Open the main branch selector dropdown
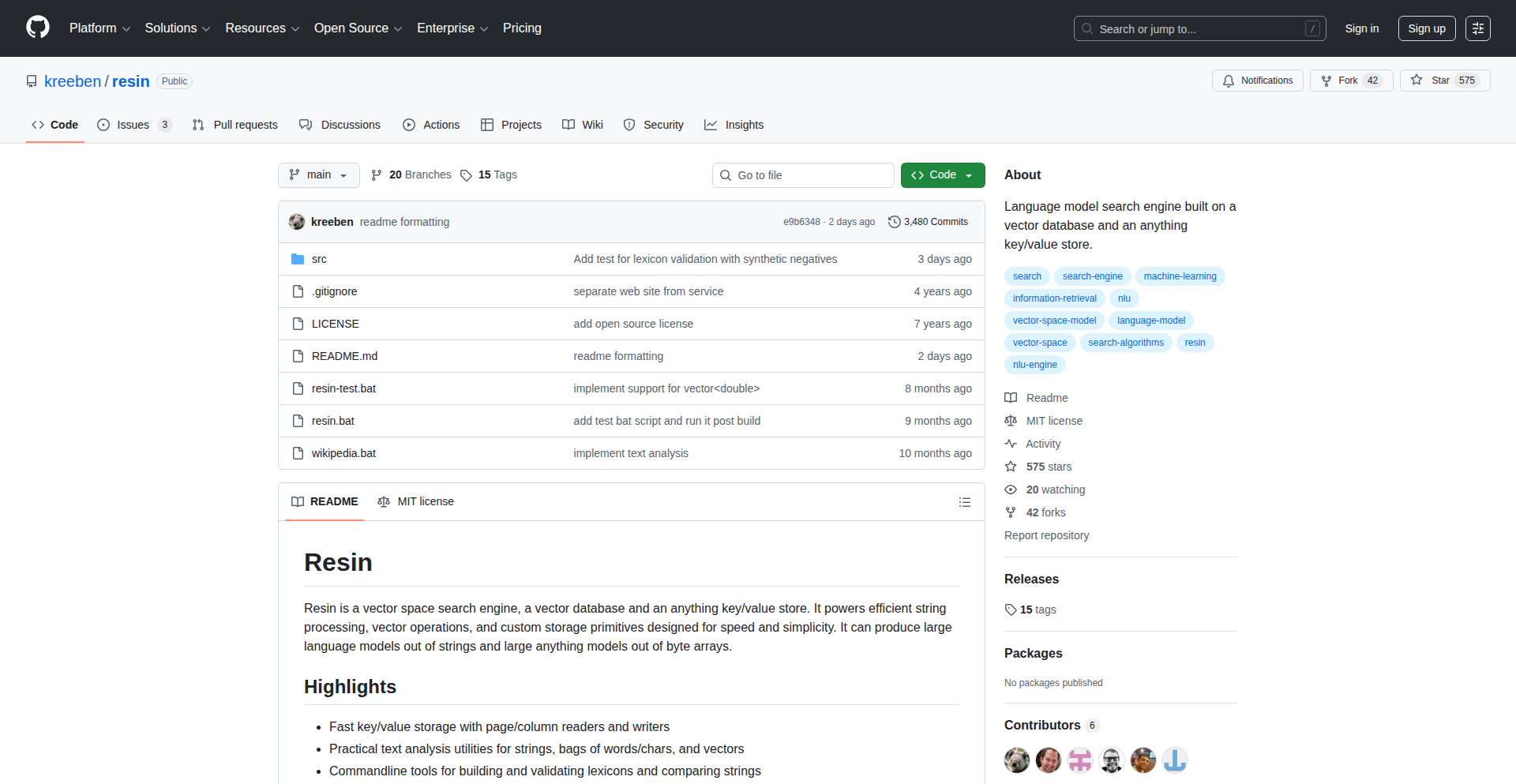The image size is (1516, 784). point(319,175)
